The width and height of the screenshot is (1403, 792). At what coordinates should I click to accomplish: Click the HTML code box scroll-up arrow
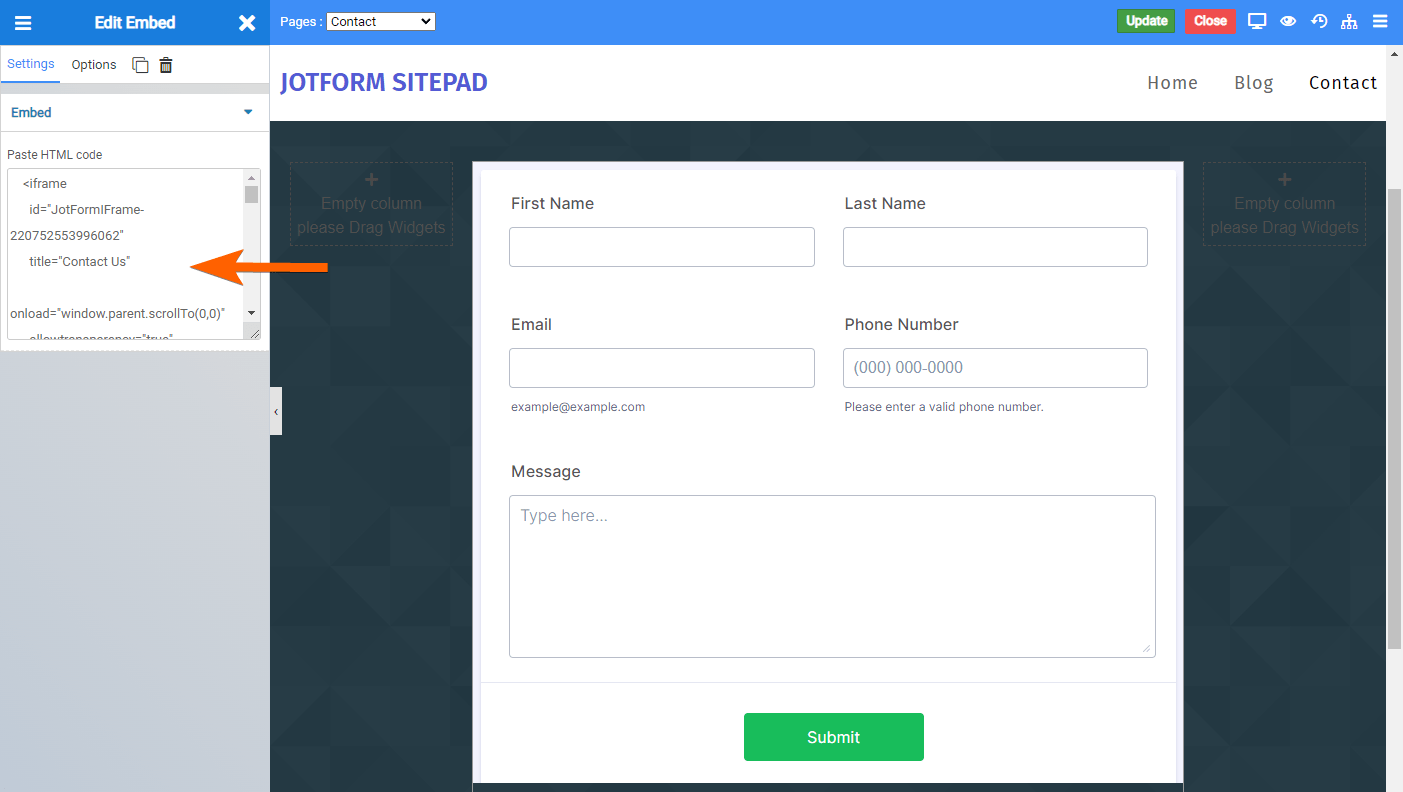pos(251,177)
